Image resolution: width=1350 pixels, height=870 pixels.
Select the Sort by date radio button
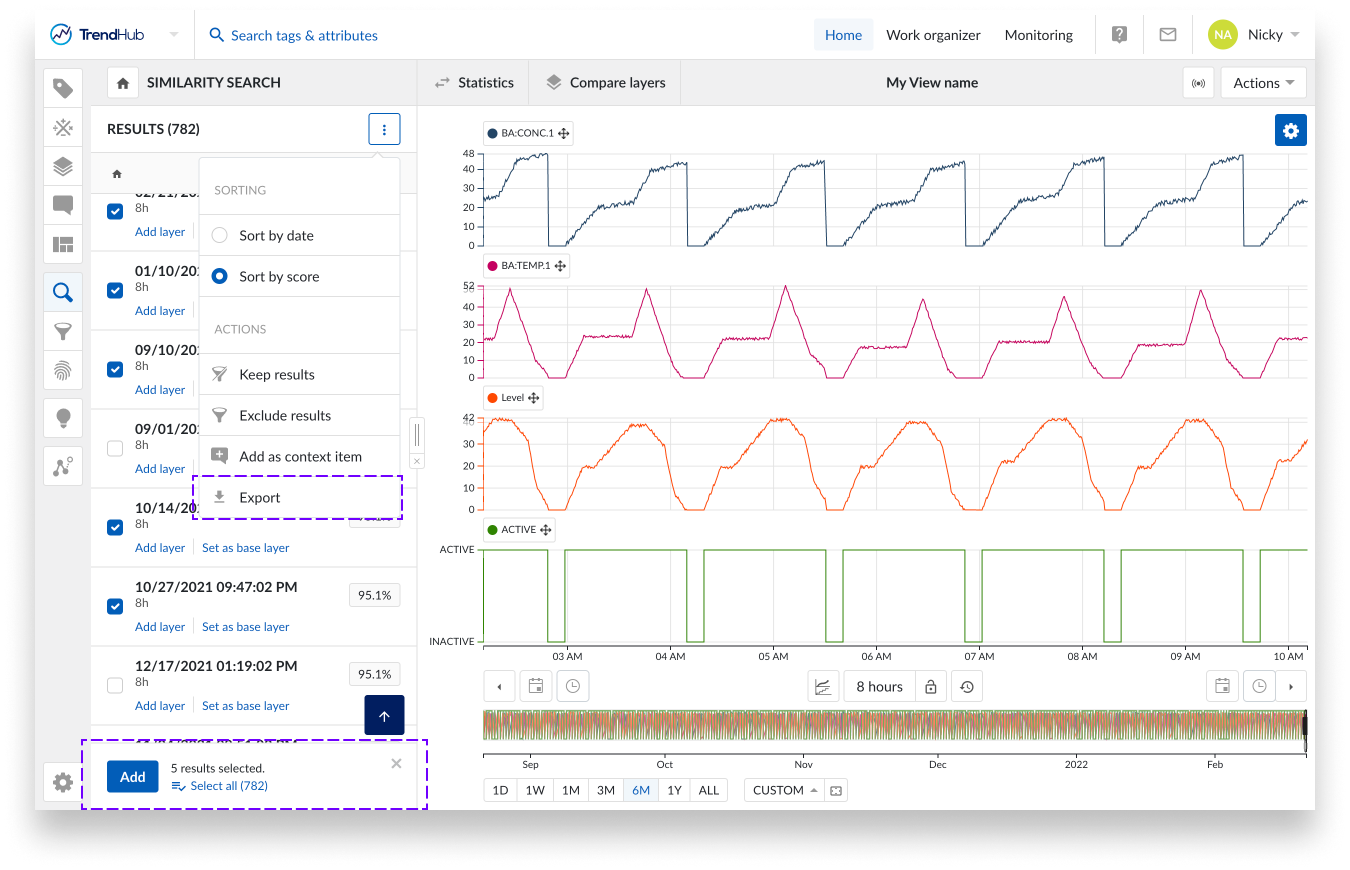pyautogui.click(x=220, y=236)
